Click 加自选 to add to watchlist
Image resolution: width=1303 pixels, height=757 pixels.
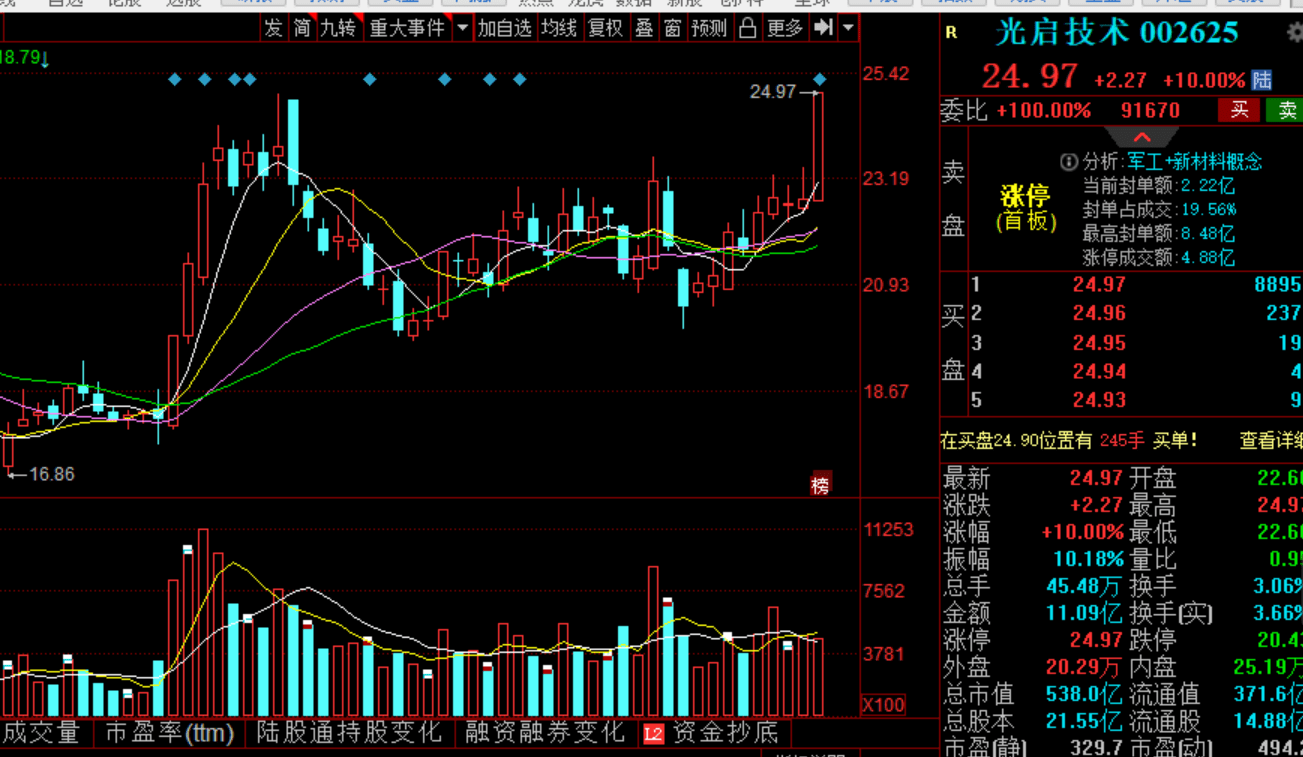click(504, 28)
